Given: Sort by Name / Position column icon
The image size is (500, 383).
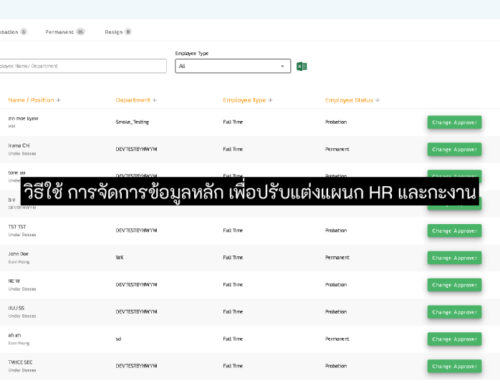Looking at the screenshot, I should click(x=58, y=100).
